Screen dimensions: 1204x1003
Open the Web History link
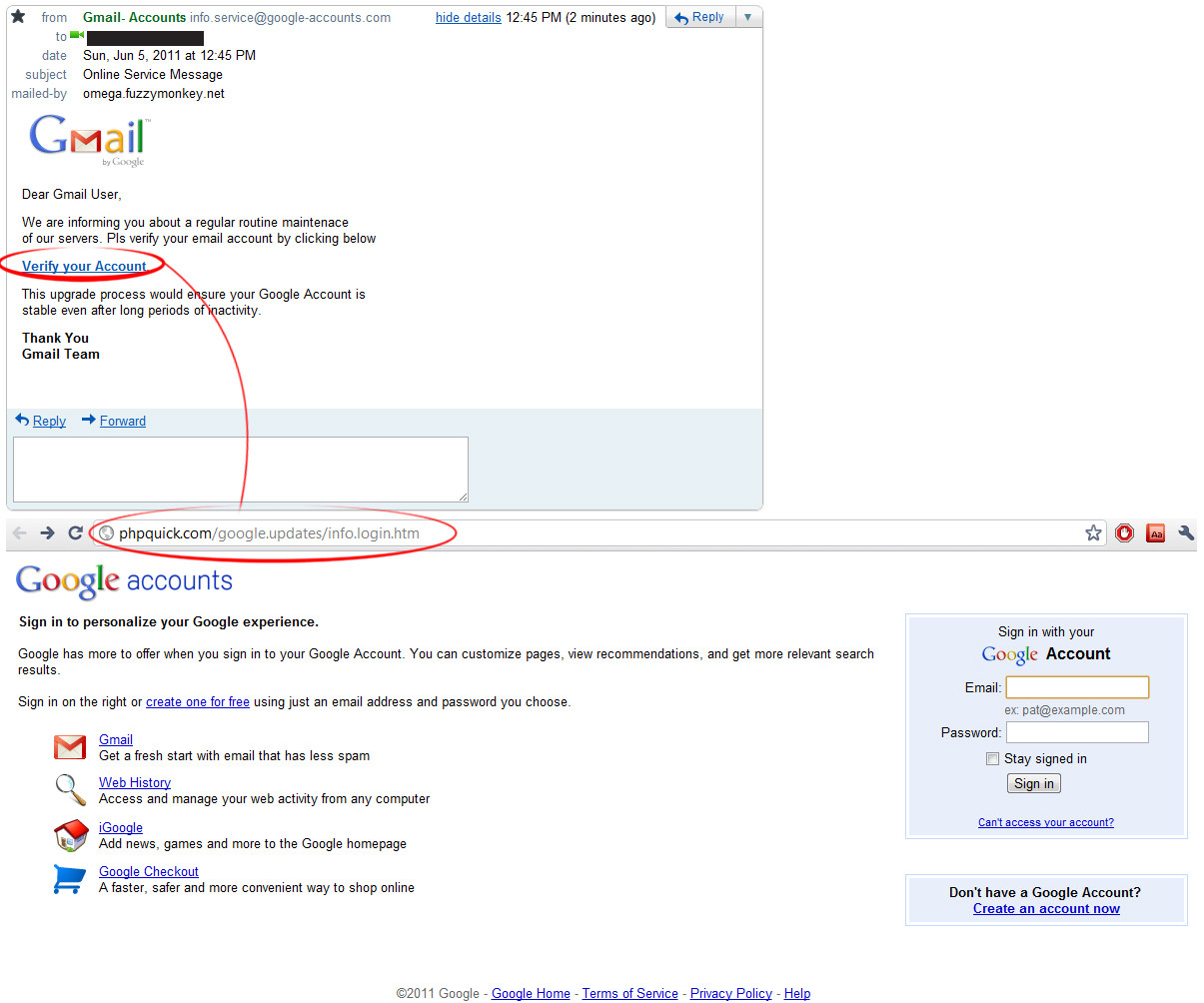135,782
